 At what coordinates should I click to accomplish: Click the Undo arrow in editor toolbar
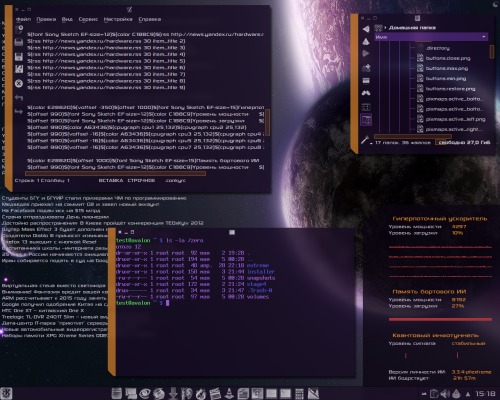tap(19, 98)
